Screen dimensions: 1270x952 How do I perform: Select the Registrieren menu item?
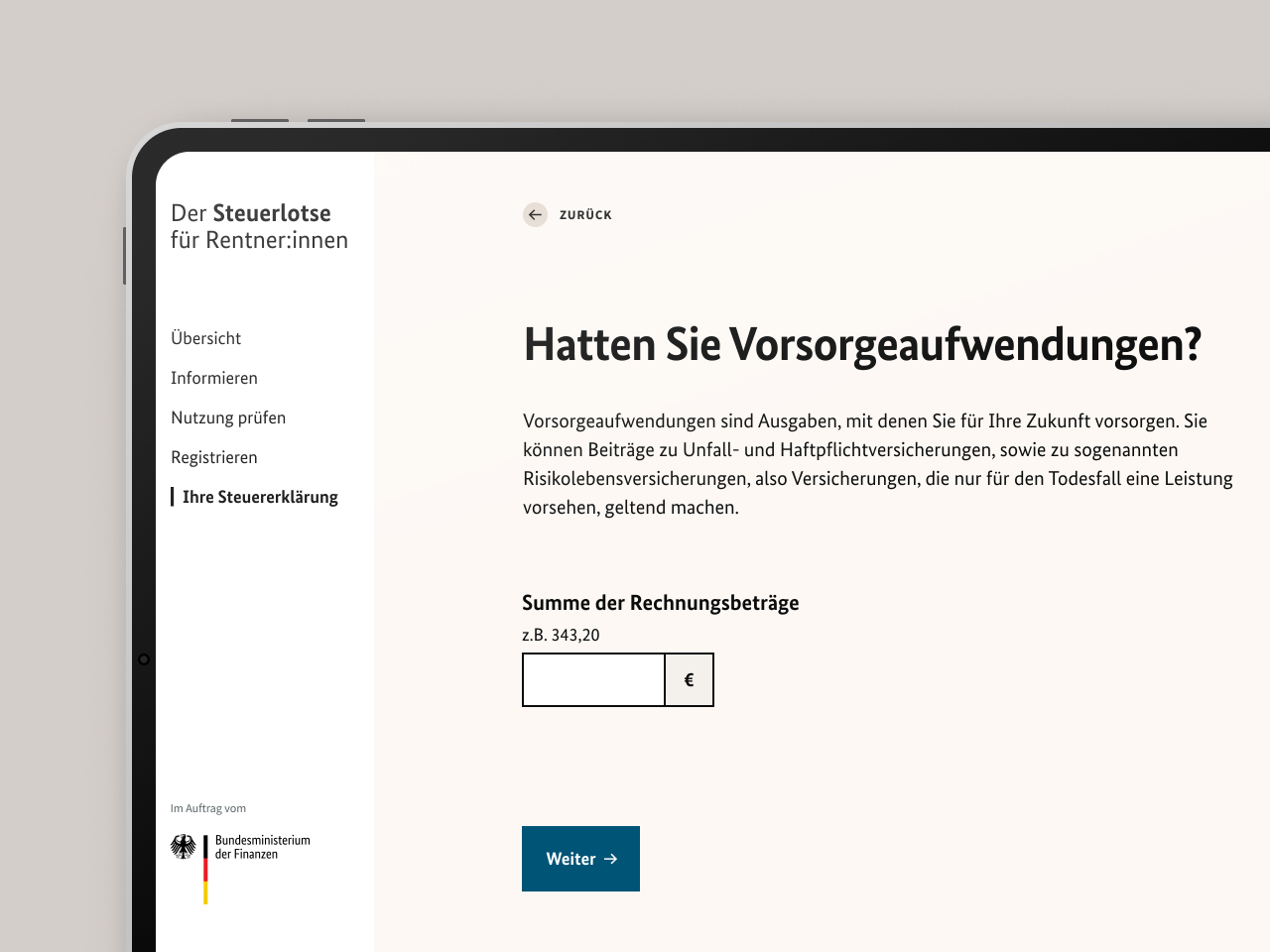(x=214, y=457)
